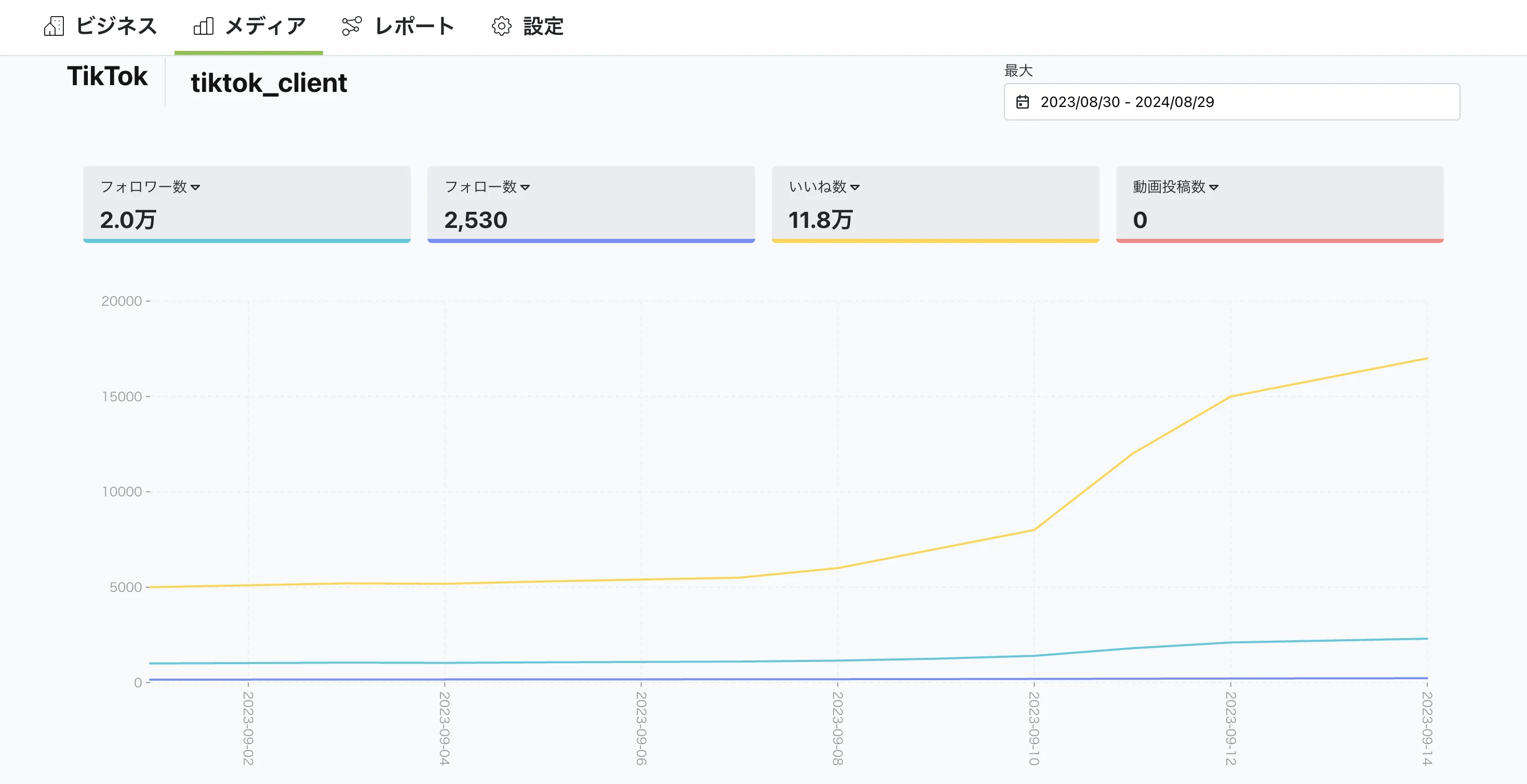Click the TikTok heading label
1527x784 pixels.
(108, 76)
